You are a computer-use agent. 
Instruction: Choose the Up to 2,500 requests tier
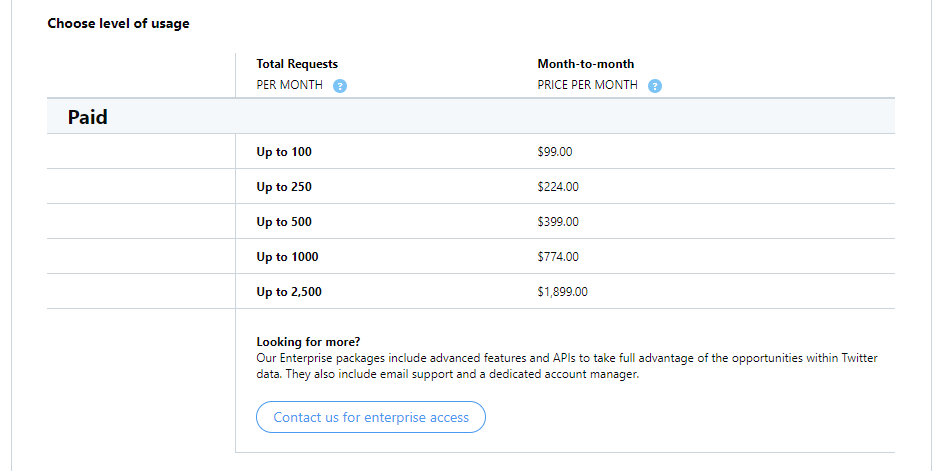coord(289,292)
